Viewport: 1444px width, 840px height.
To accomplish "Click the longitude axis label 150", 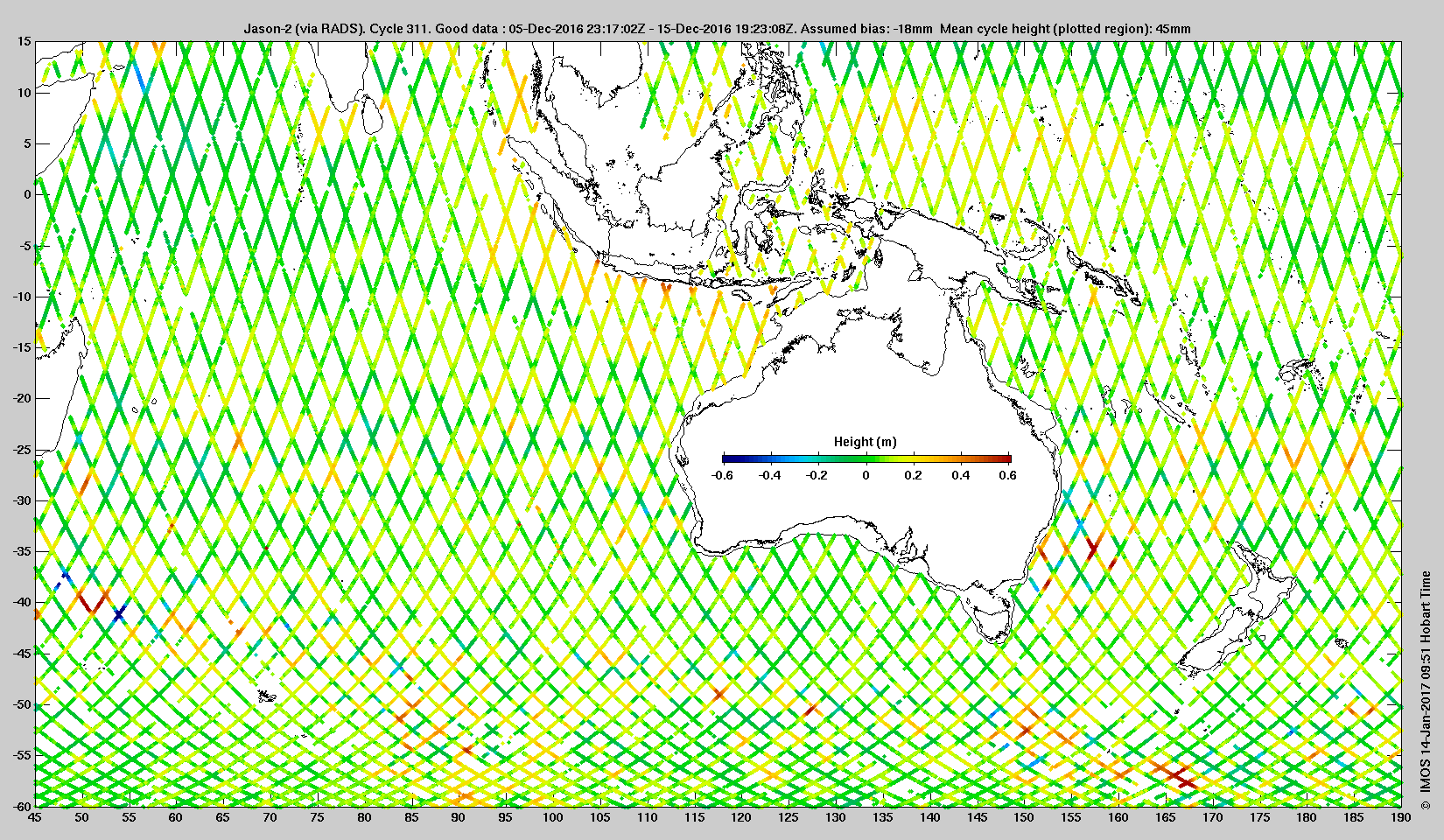I will tap(1024, 817).
